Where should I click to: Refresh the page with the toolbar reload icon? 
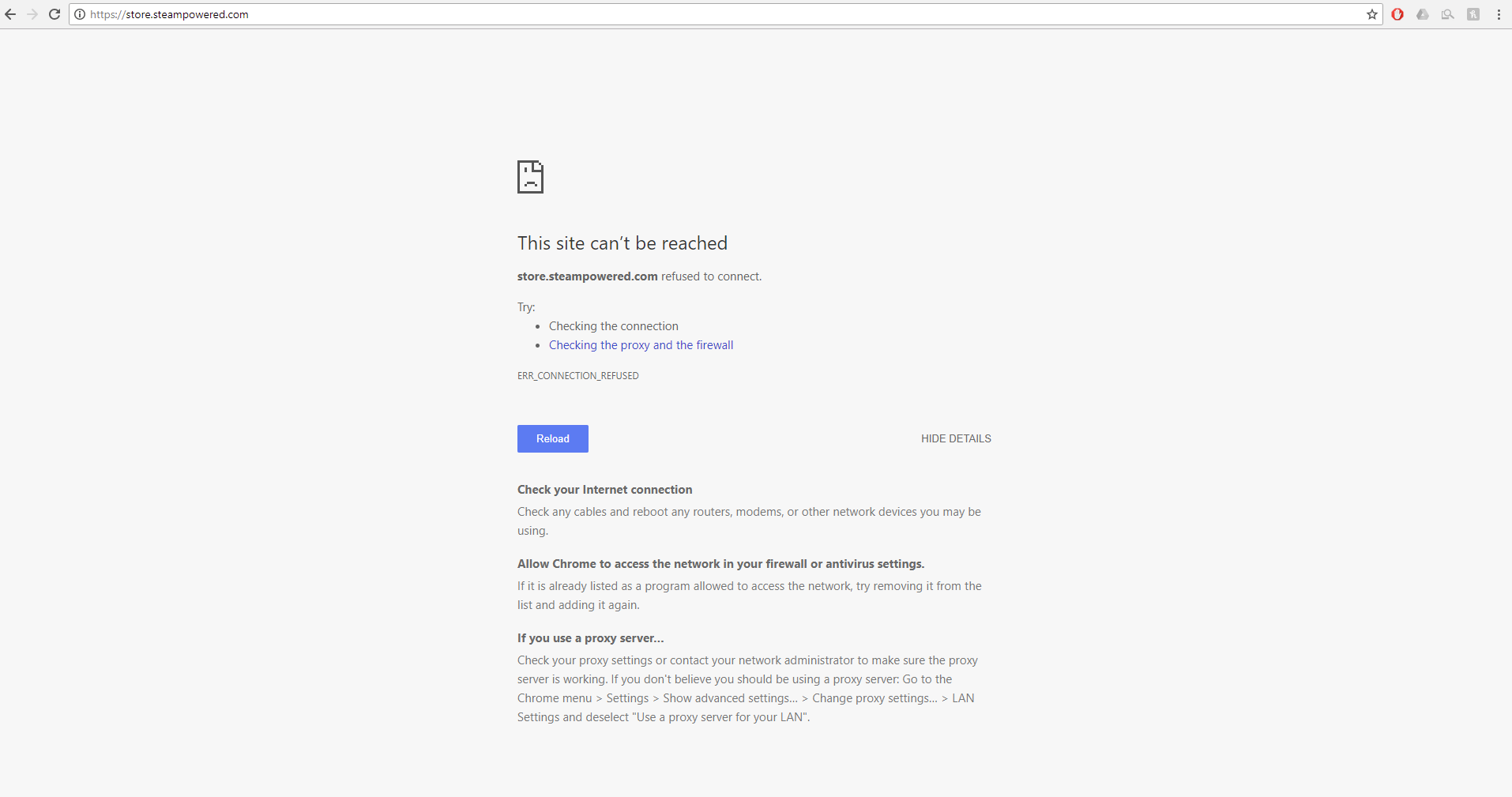tap(55, 14)
